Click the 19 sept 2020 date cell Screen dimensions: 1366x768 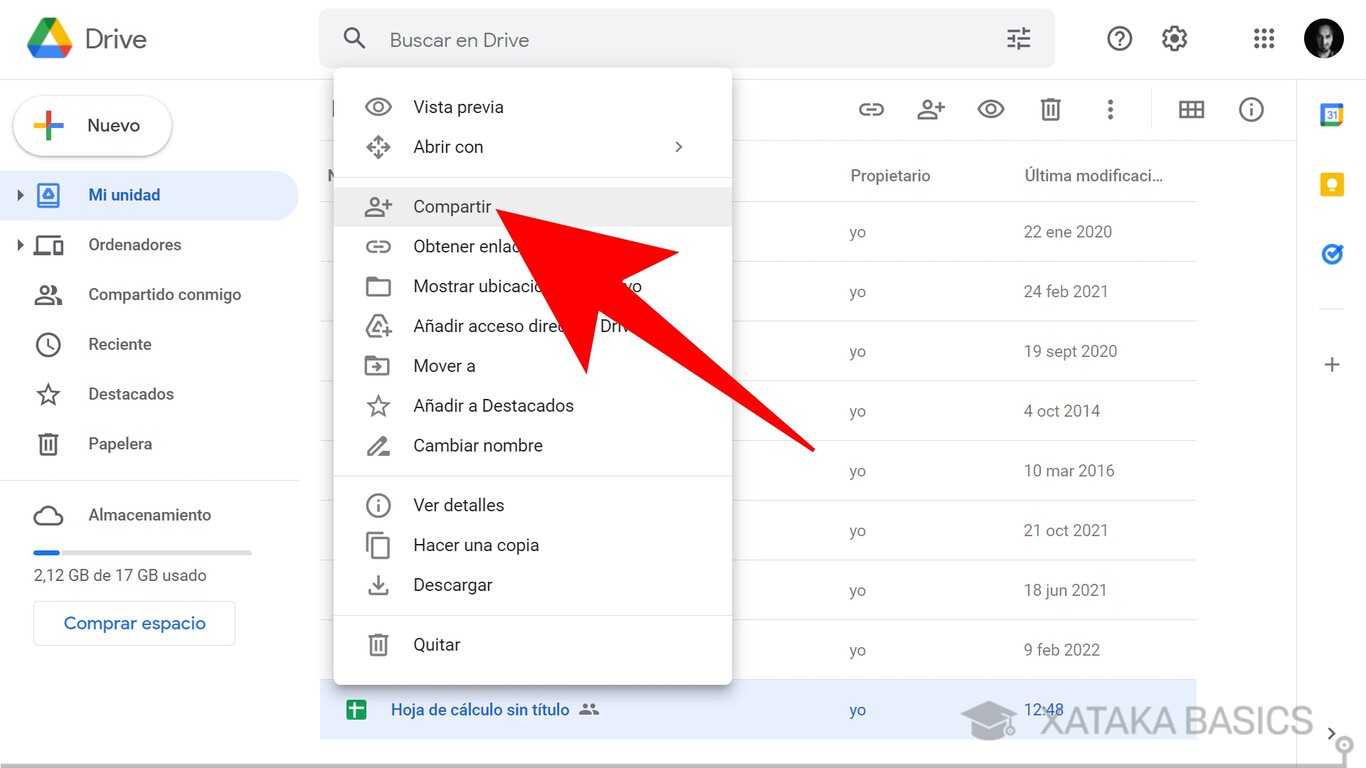point(1070,352)
